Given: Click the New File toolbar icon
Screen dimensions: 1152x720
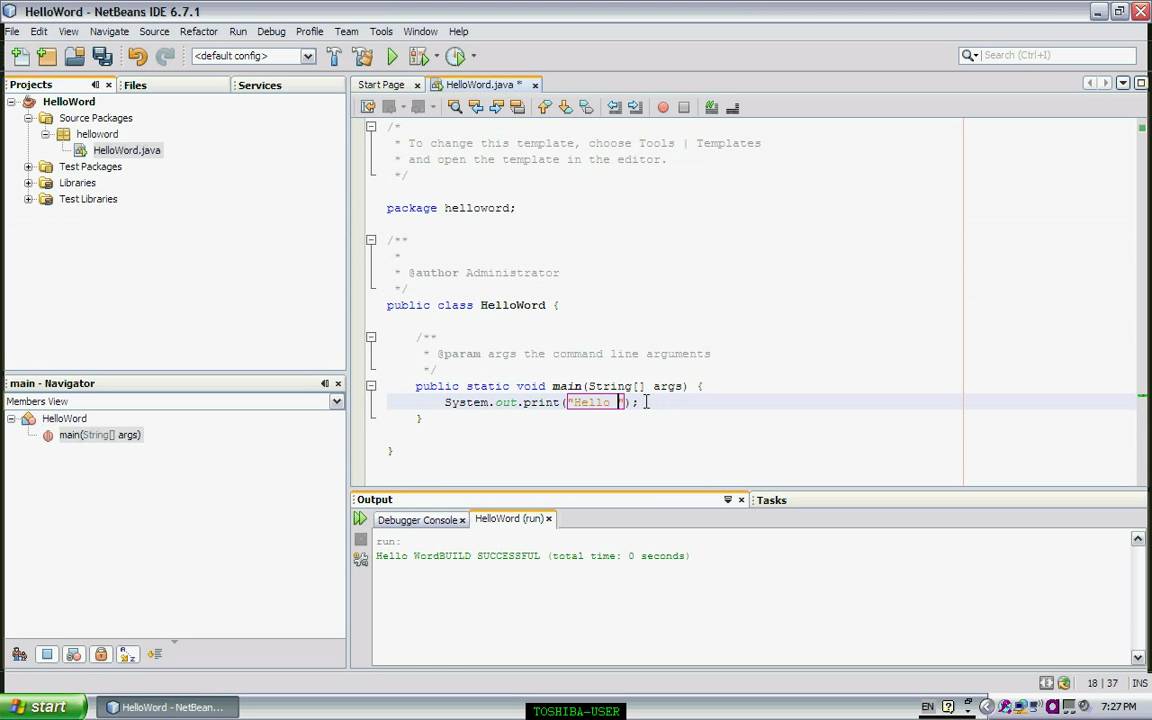Looking at the screenshot, I should click(21, 56).
